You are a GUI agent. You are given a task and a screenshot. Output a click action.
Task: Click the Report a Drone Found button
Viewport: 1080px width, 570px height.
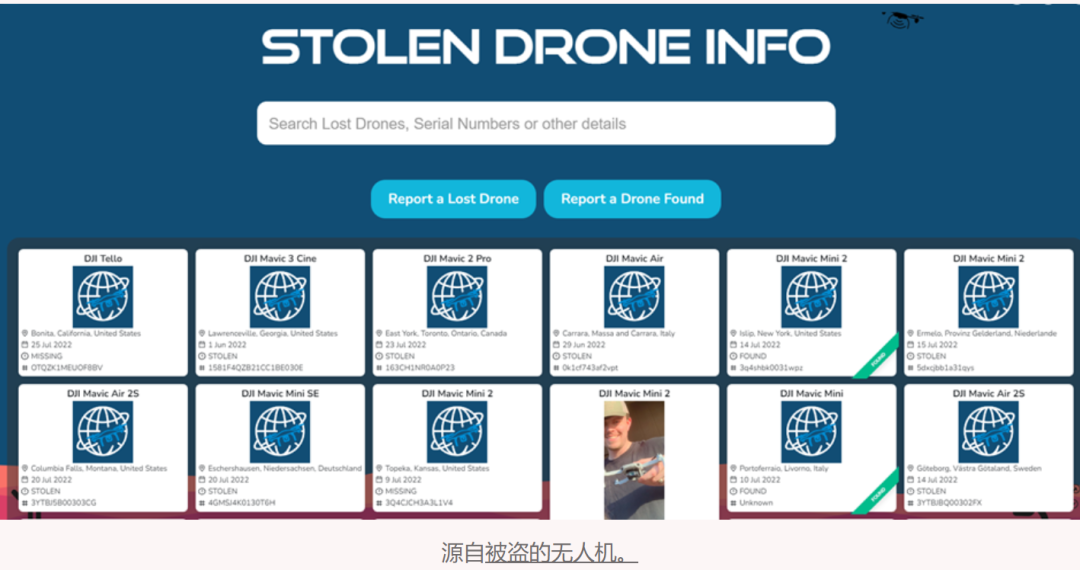click(x=632, y=199)
